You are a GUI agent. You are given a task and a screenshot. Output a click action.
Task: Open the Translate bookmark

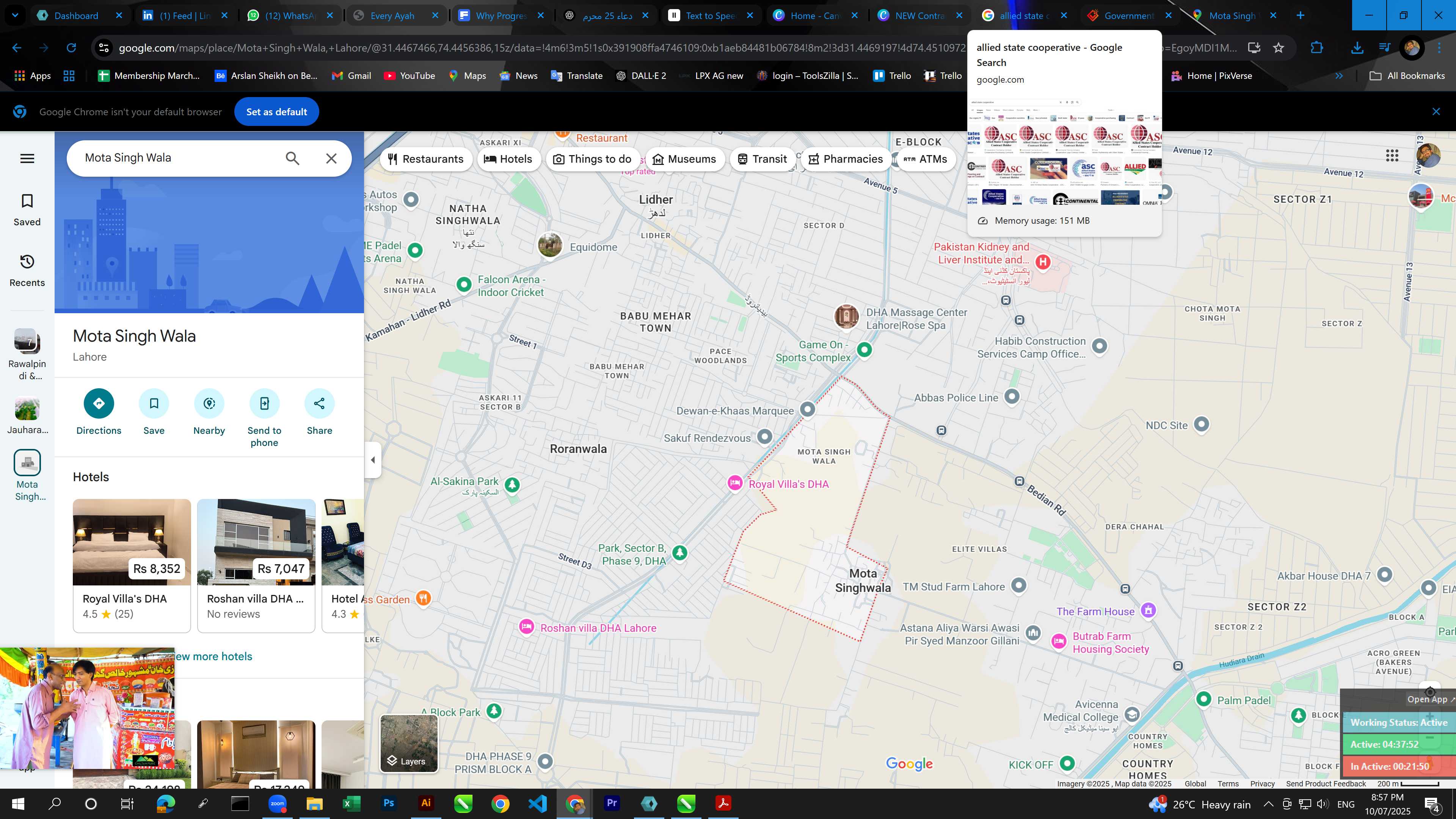tap(576, 76)
